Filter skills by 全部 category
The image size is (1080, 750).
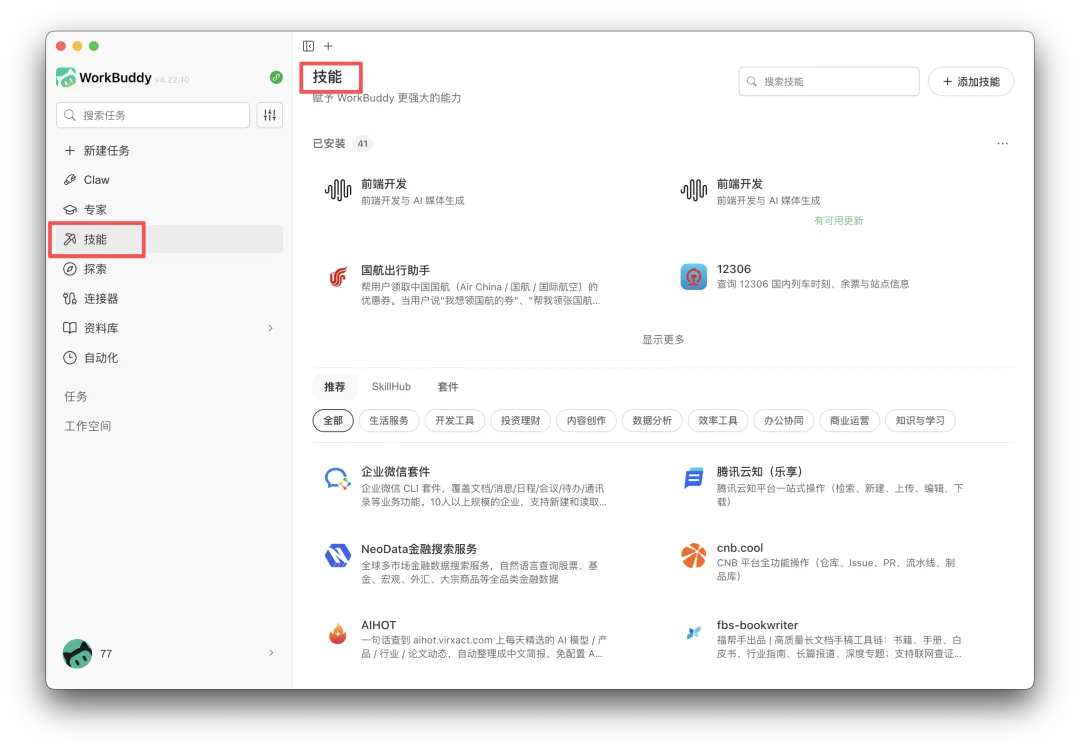tap(333, 421)
